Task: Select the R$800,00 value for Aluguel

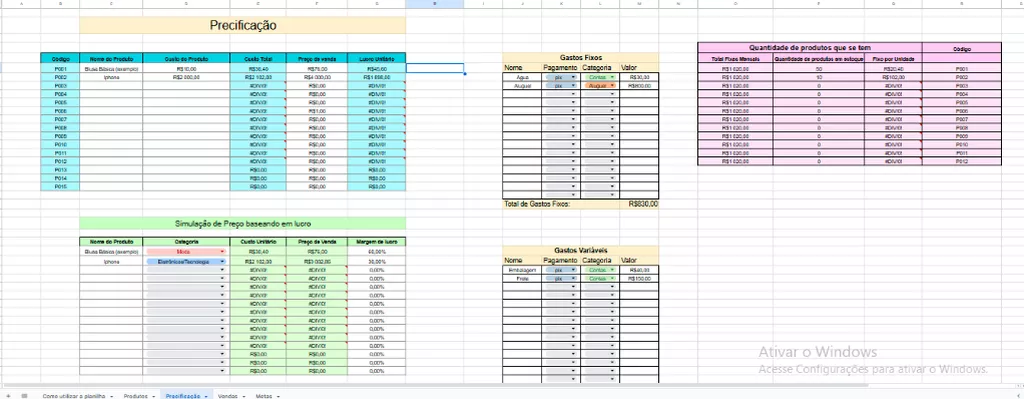Action: [x=639, y=86]
